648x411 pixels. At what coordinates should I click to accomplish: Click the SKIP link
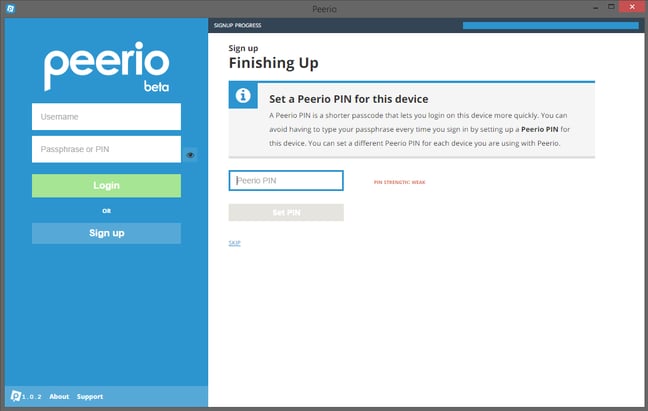pos(234,243)
